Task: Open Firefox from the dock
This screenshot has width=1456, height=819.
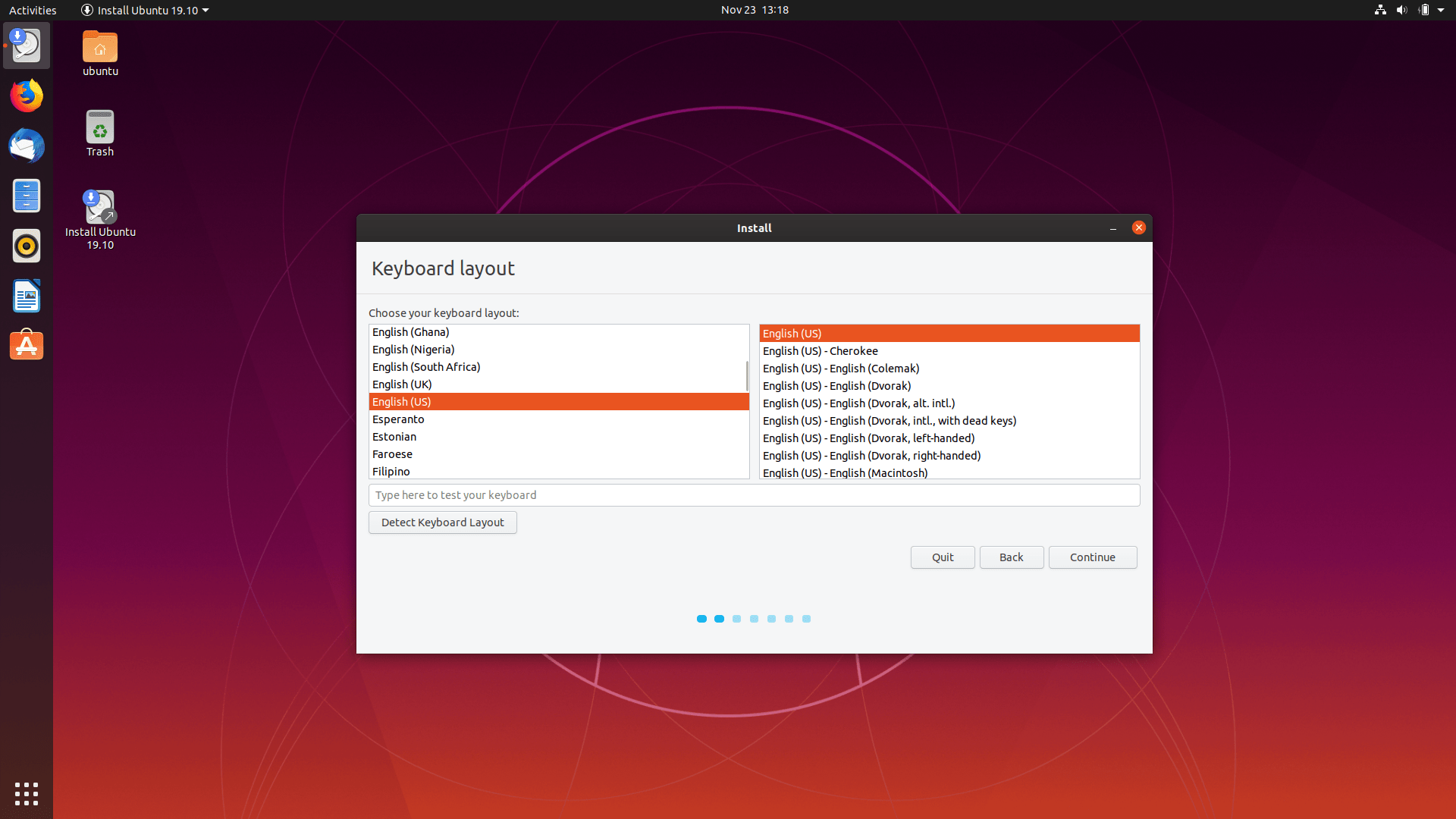Action: pyautogui.click(x=27, y=96)
